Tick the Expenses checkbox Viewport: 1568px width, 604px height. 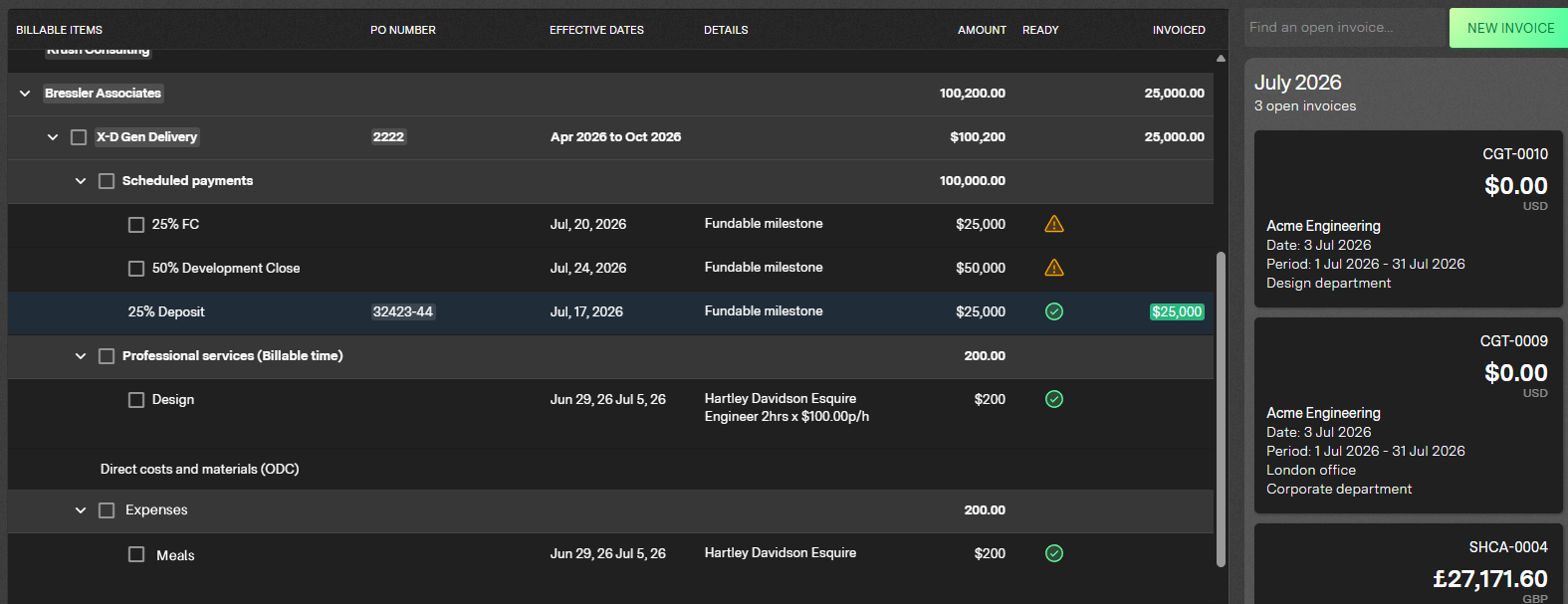[107, 510]
